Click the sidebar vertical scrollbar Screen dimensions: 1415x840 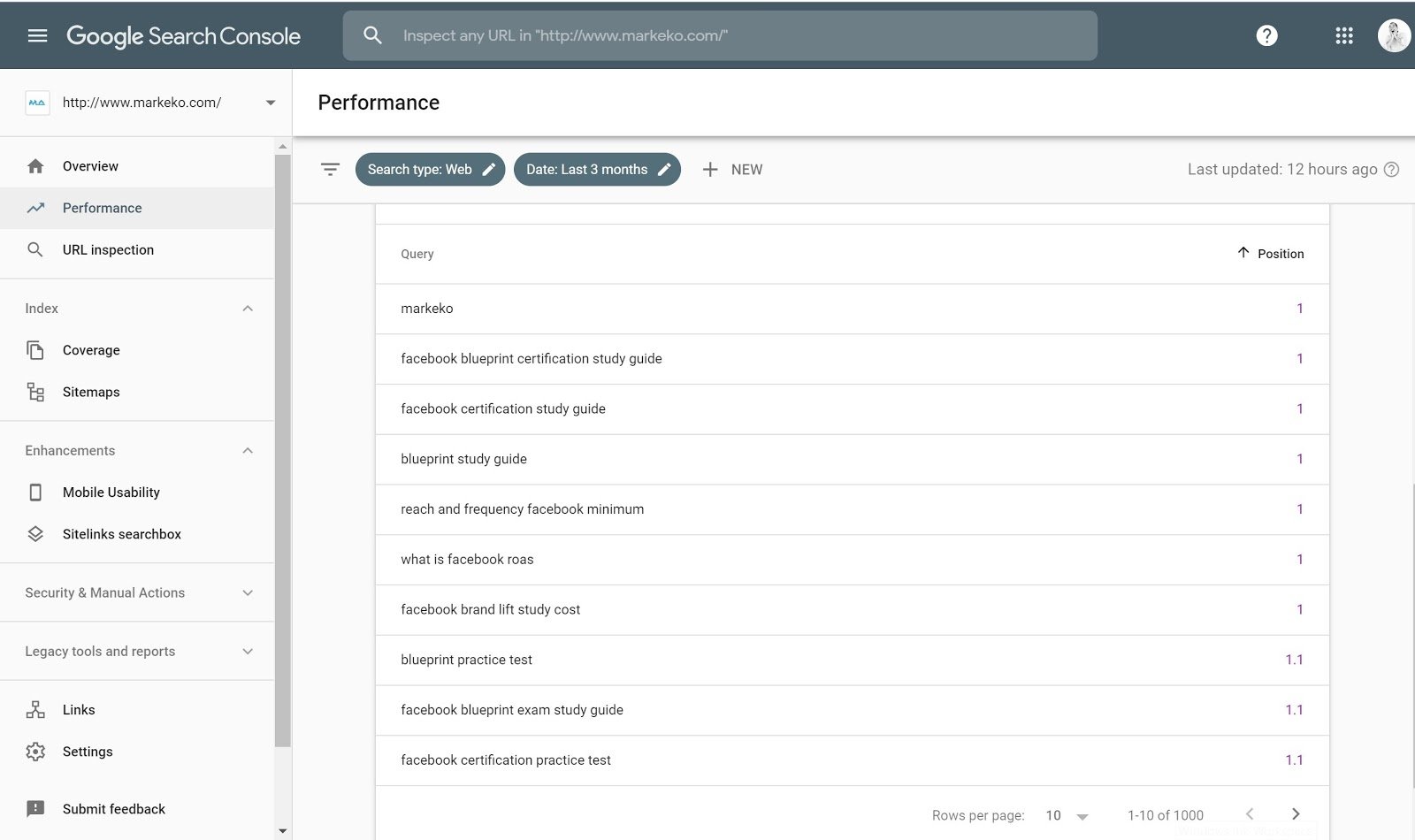[x=283, y=451]
